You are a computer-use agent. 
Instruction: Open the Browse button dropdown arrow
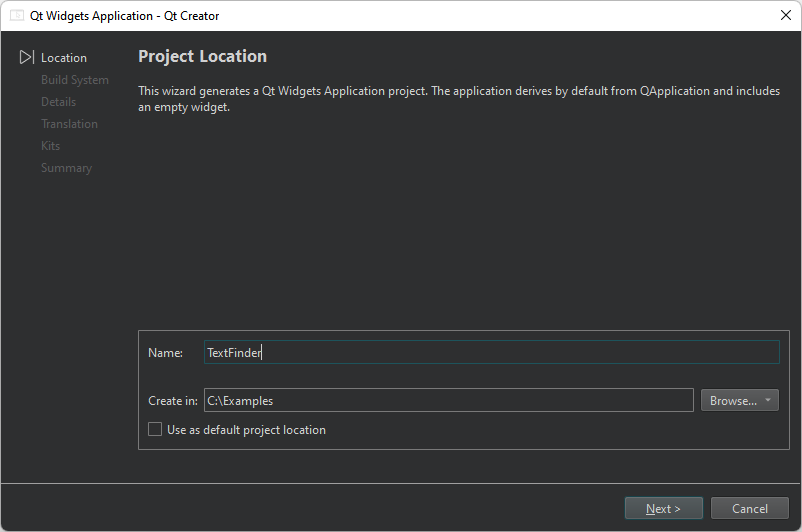pyautogui.click(x=768, y=401)
